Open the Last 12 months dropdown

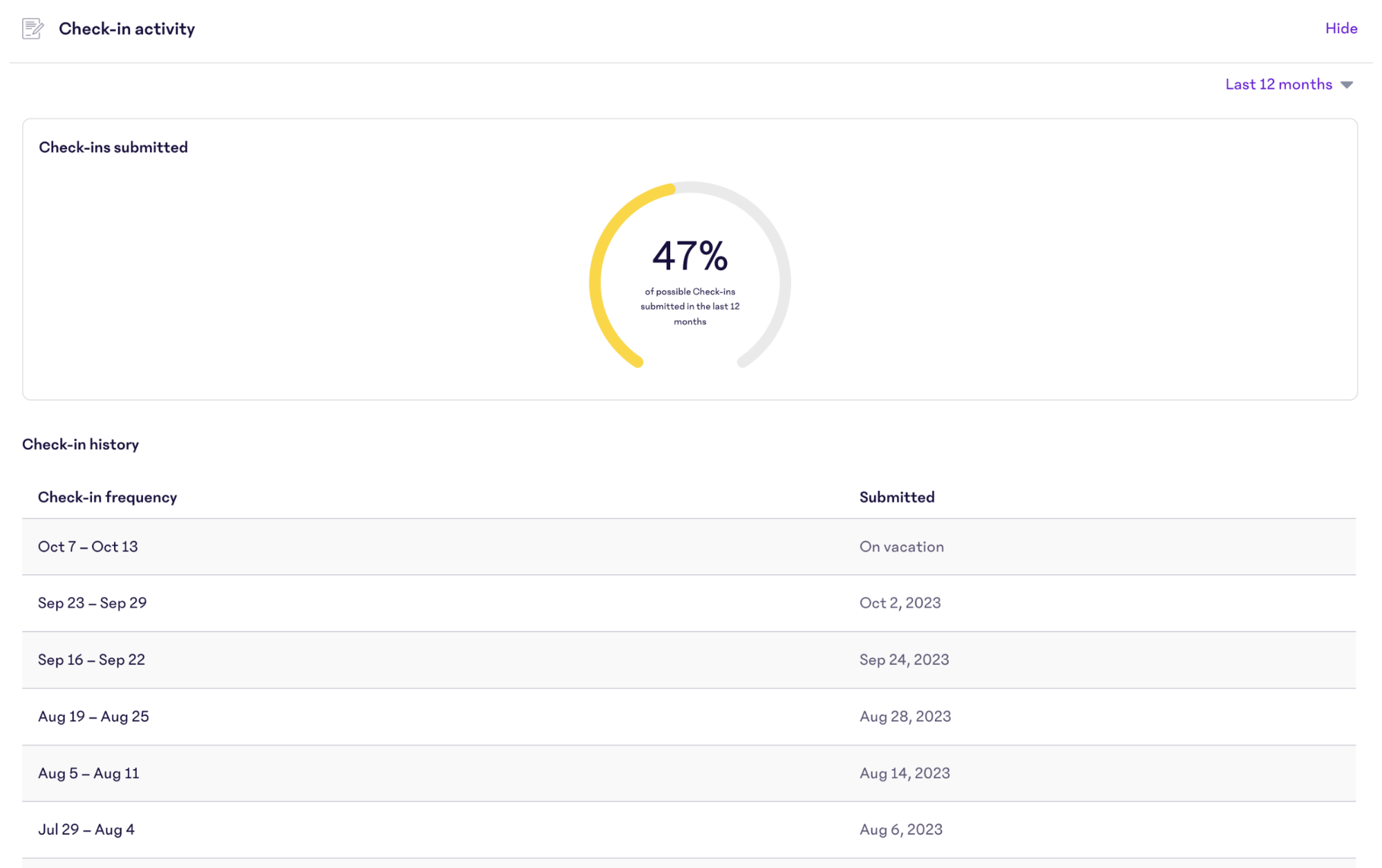(x=1288, y=84)
